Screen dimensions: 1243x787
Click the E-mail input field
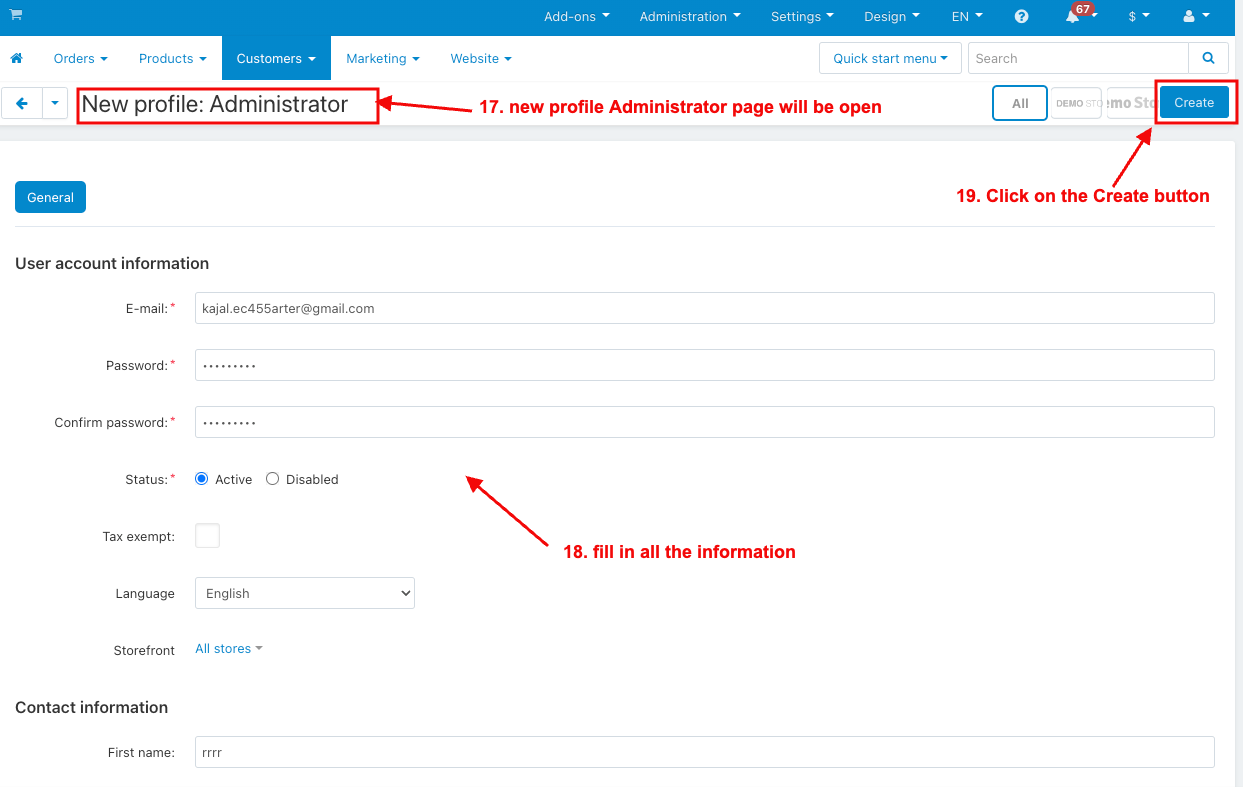click(704, 308)
